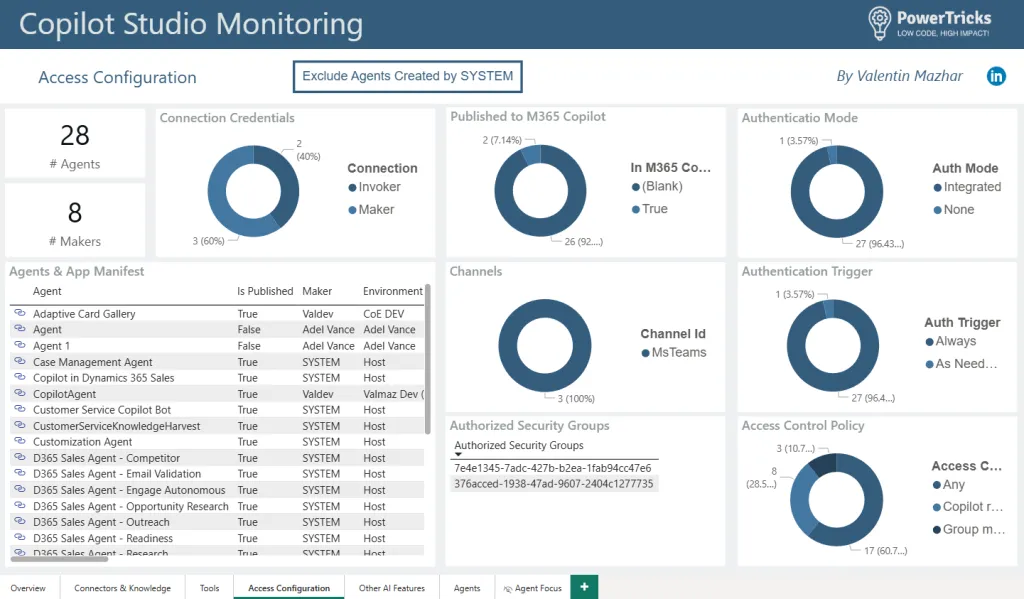Filter by Invoker legend item

tap(374, 187)
